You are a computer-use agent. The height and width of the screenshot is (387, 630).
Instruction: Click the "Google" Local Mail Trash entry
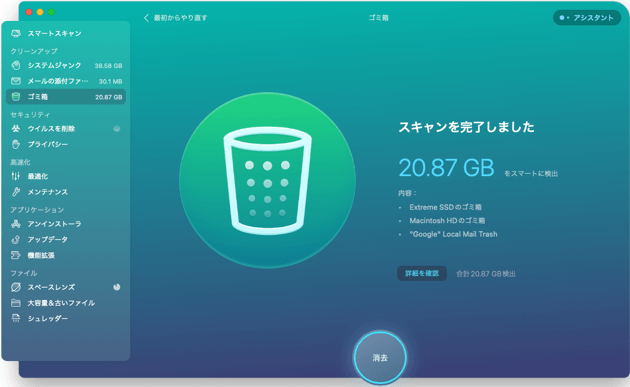pyautogui.click(x=453, y=234)
